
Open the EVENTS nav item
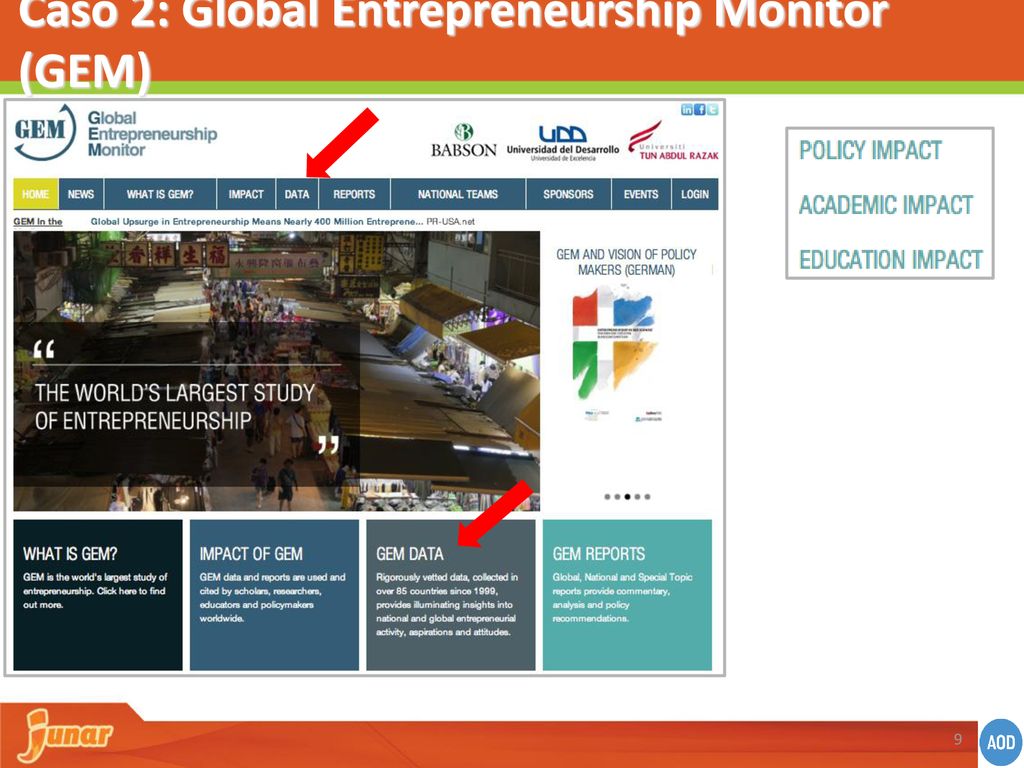641,194
